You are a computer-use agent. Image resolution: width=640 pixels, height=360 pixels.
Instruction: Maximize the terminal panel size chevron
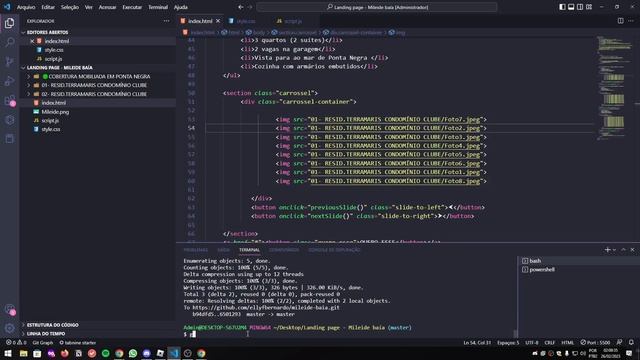point(623,249)
